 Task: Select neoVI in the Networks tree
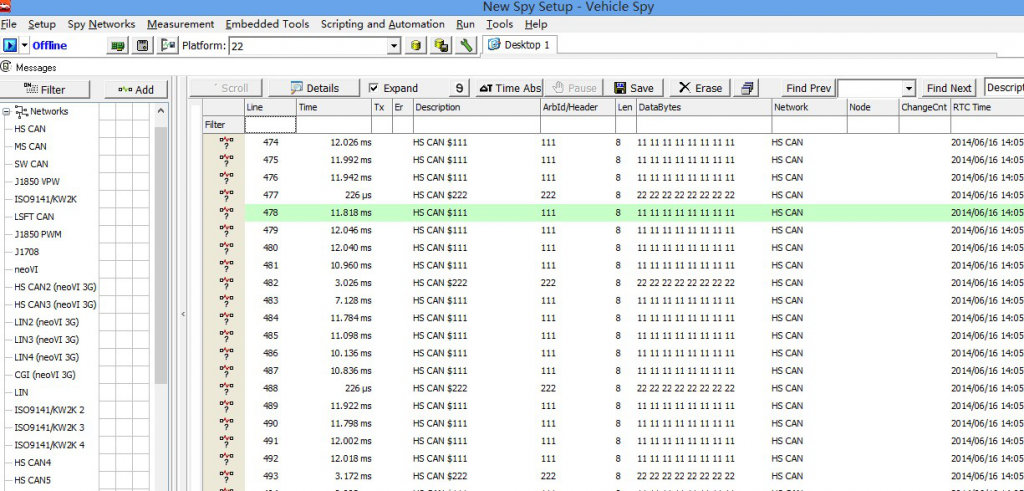tap(27, 270)
